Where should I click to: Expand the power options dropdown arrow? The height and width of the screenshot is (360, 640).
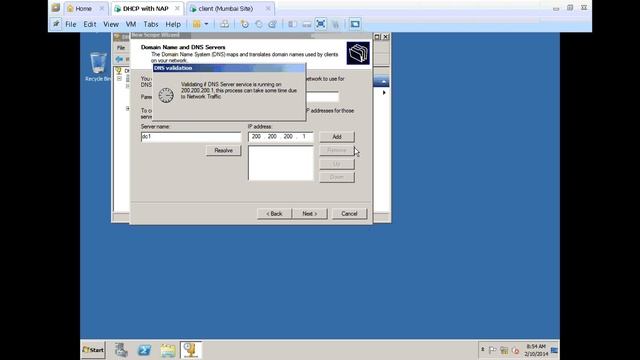tap(206, 24)
